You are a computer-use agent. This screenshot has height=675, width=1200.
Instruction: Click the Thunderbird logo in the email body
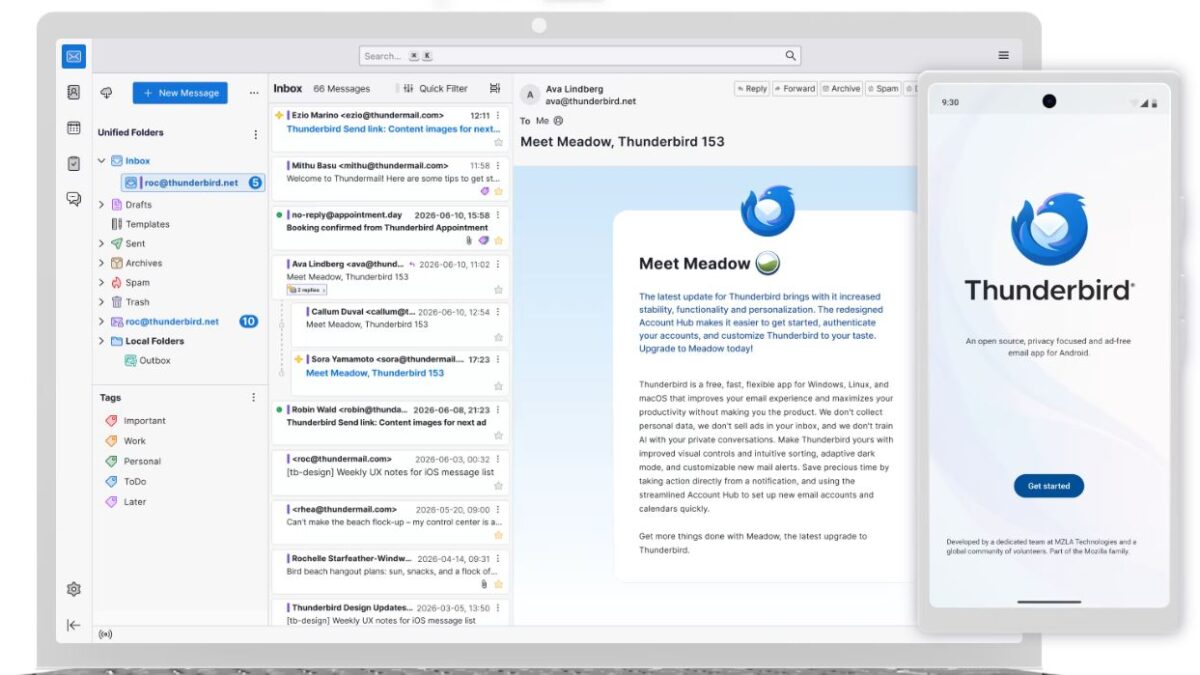767,211
